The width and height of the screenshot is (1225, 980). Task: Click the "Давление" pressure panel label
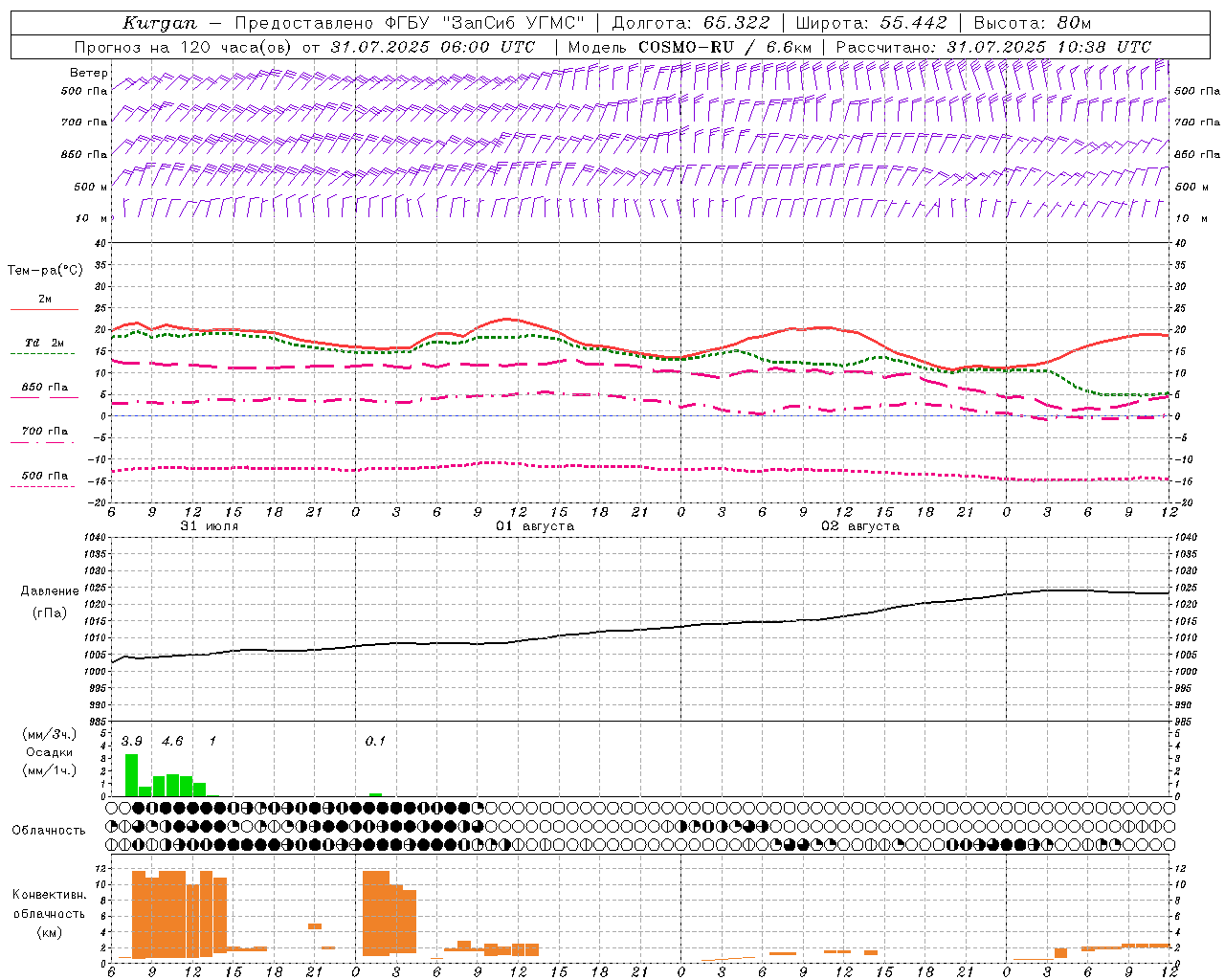point(49,591)
